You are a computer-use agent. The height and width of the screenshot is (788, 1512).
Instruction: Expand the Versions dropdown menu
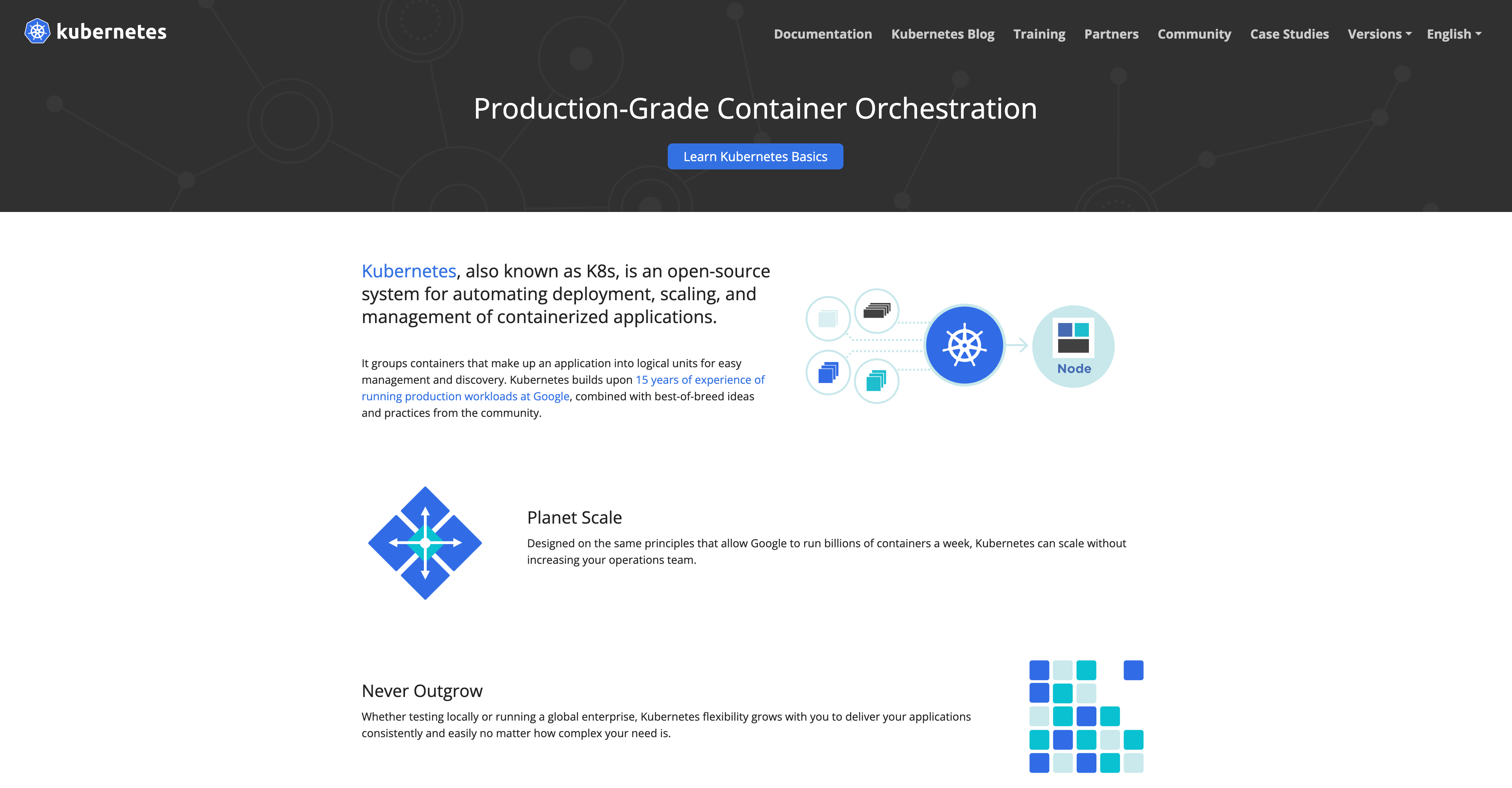(x=1378, y=33)
